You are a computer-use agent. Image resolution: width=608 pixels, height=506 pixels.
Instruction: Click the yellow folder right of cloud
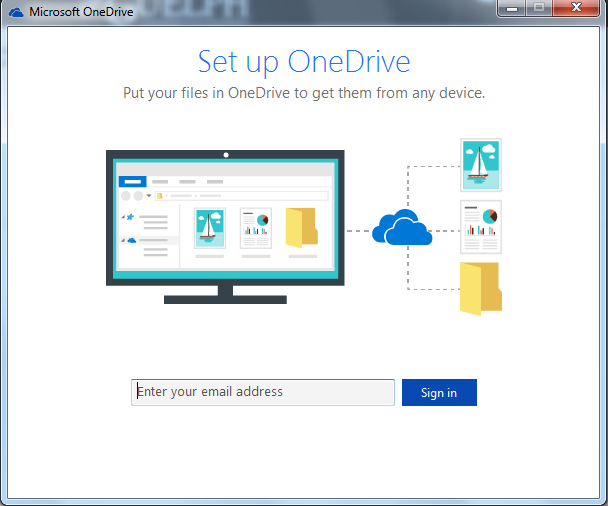coord(481,288)
